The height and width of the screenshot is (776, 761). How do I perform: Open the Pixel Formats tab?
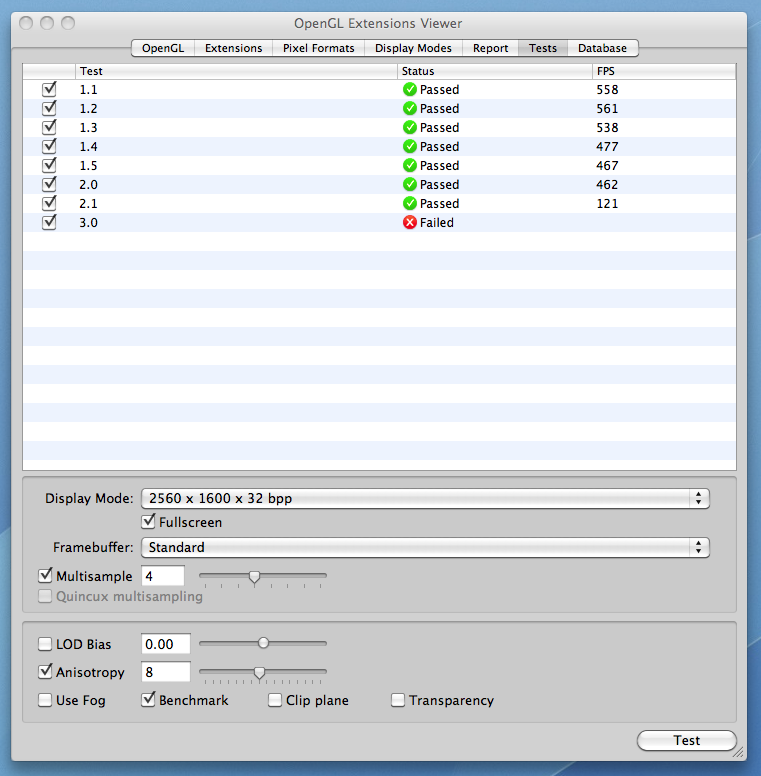(319, 48)
